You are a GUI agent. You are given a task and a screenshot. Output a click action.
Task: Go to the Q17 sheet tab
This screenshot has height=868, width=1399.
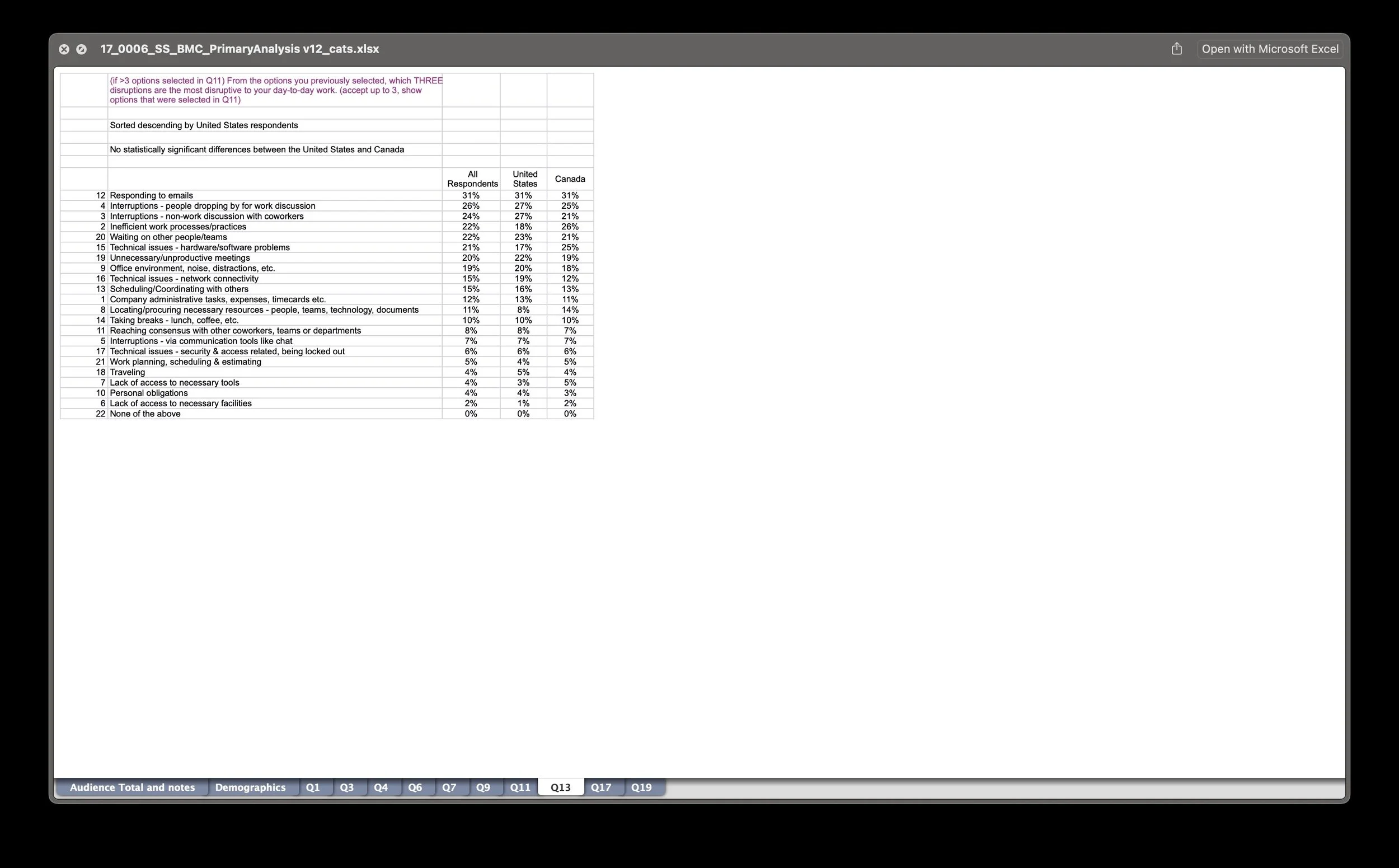601,787
